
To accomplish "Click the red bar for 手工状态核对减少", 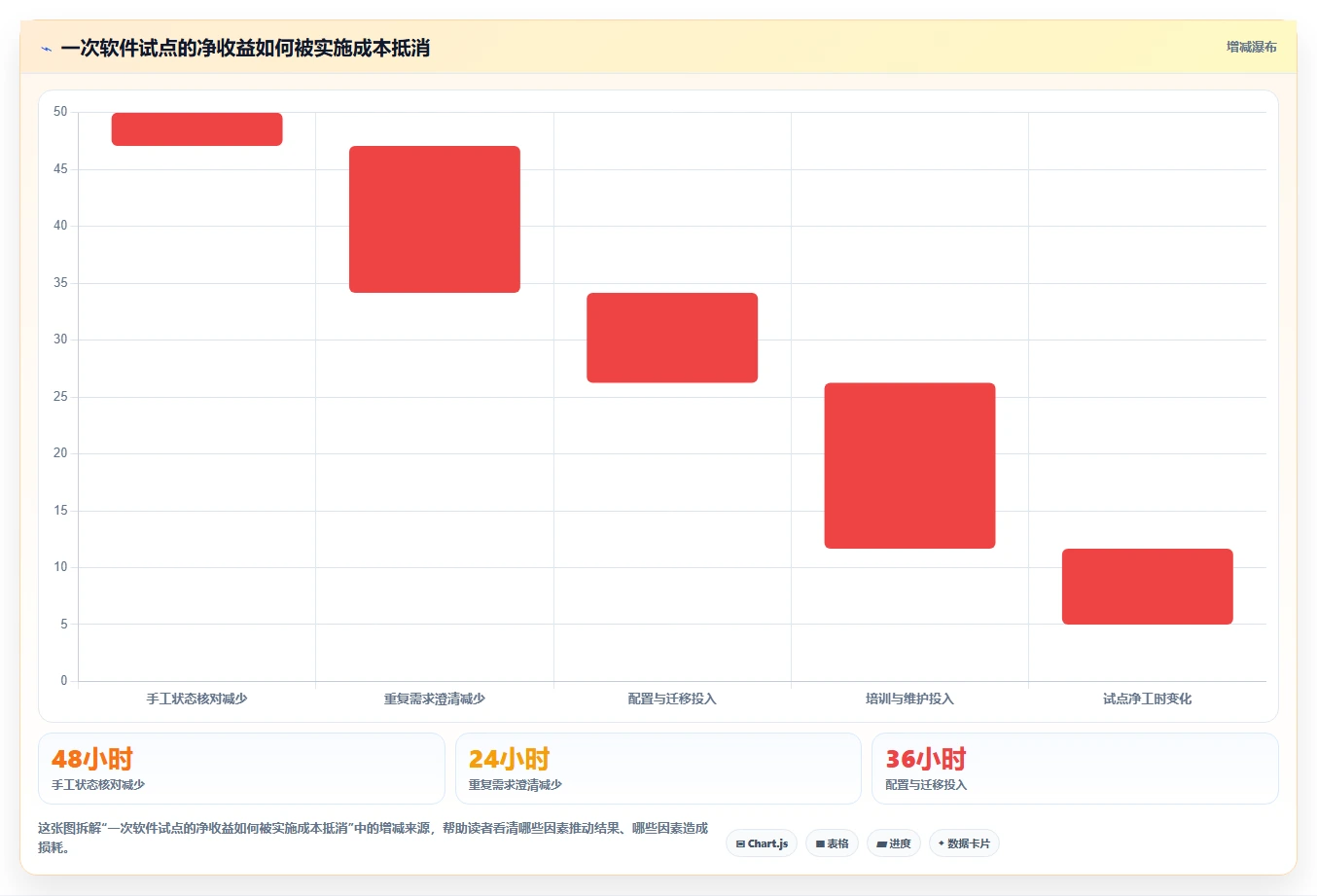I will (197, 129).
